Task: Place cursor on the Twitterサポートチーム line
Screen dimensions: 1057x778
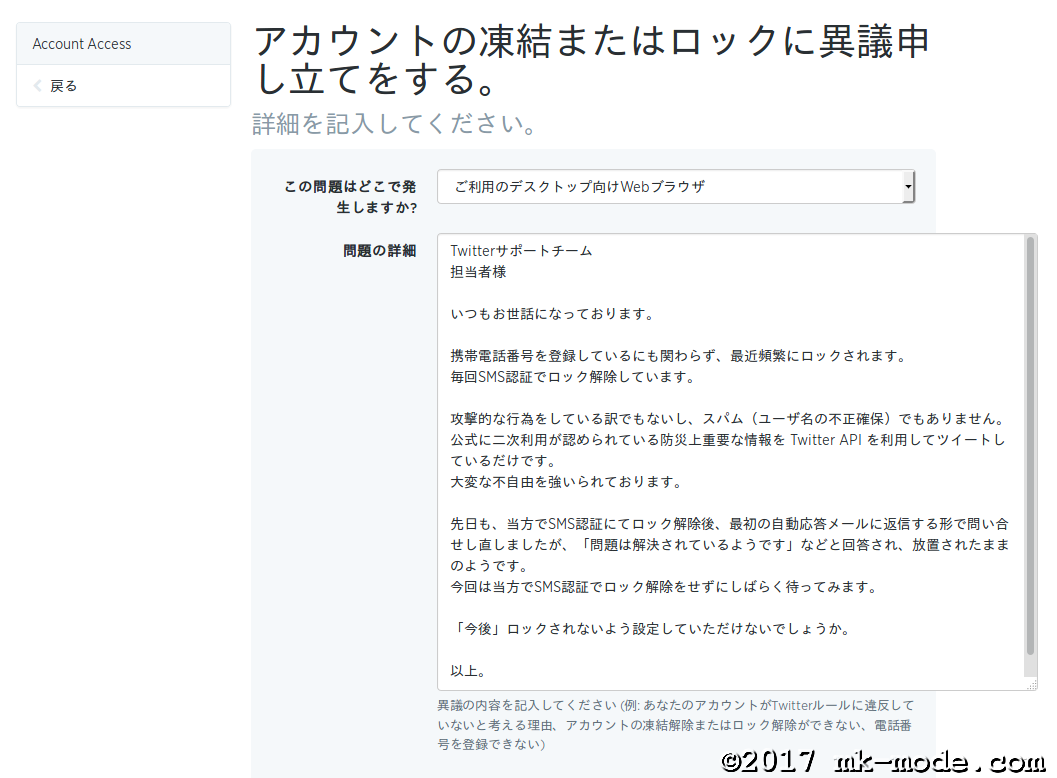Action: 521,251
